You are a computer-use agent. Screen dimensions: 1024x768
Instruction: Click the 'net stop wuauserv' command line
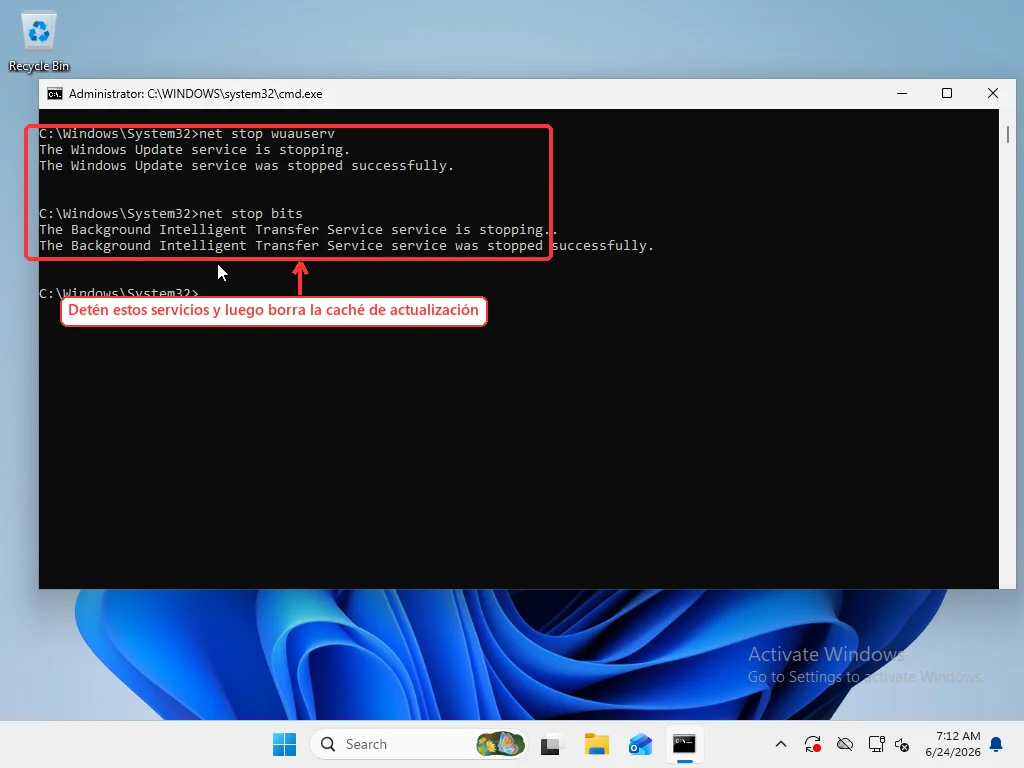(187, 134)
